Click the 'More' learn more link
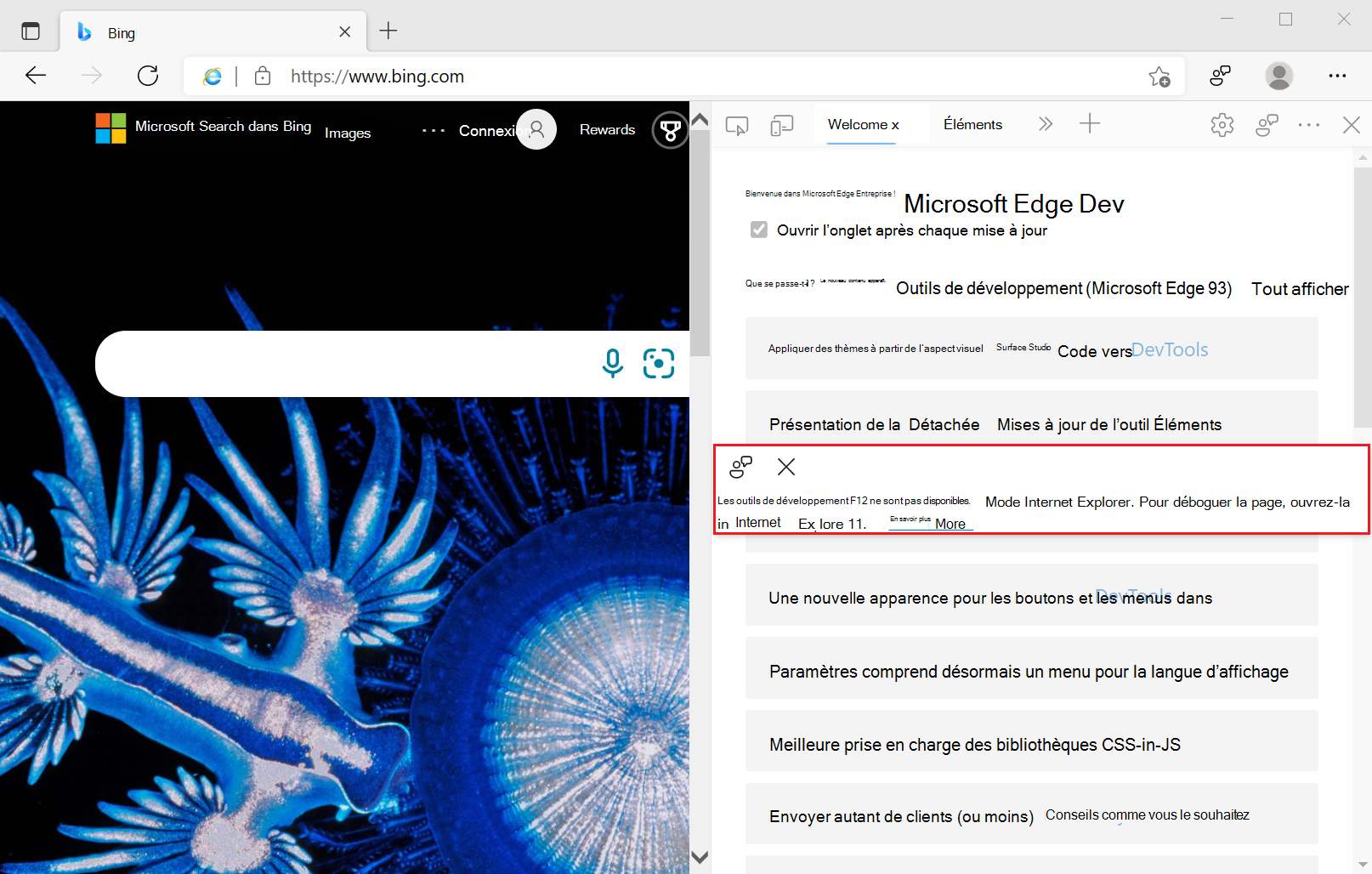The width and height of the screenshot is (1372, 874). (x=950, y=524)
